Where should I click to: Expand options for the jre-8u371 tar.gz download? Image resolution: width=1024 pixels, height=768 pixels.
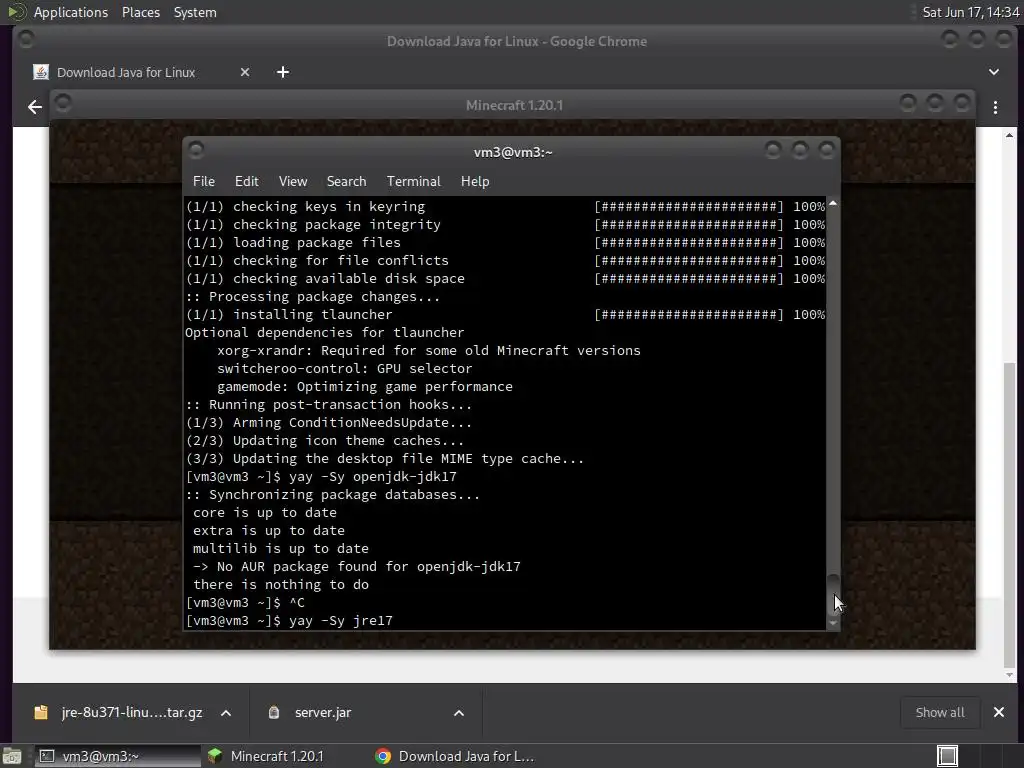point(226,713)
